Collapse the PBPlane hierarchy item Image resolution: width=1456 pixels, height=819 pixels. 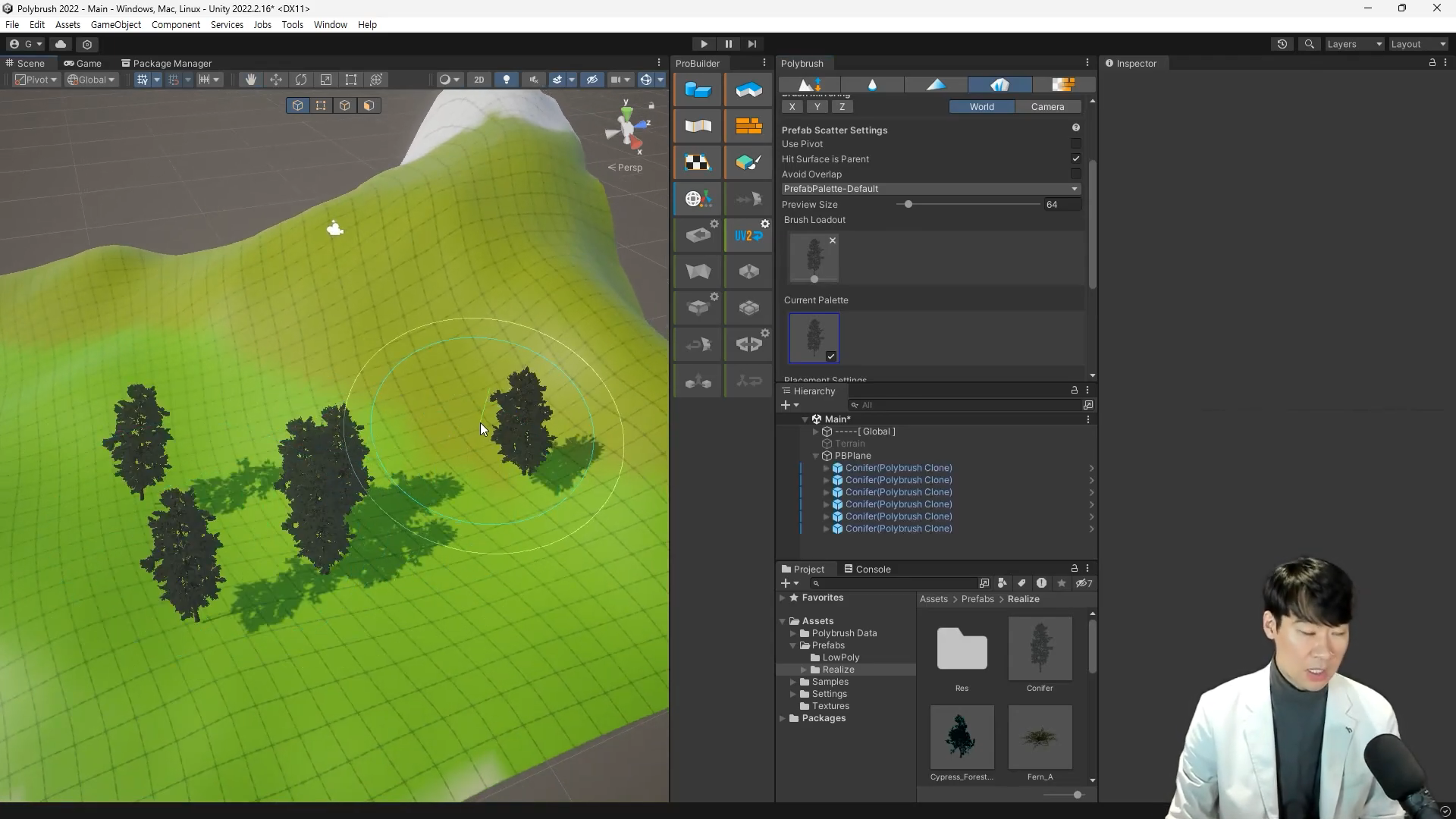coord(816,456)
